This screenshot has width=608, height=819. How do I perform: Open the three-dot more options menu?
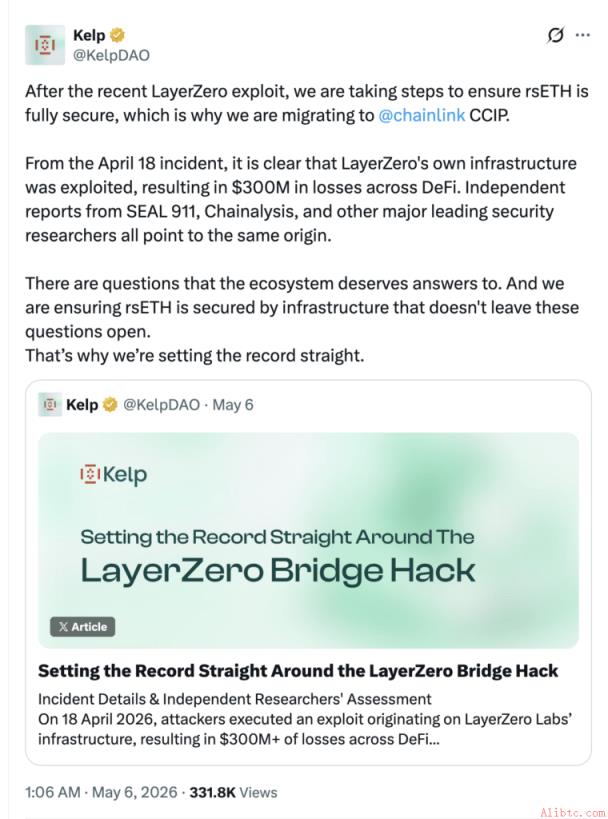coord(582,36)
